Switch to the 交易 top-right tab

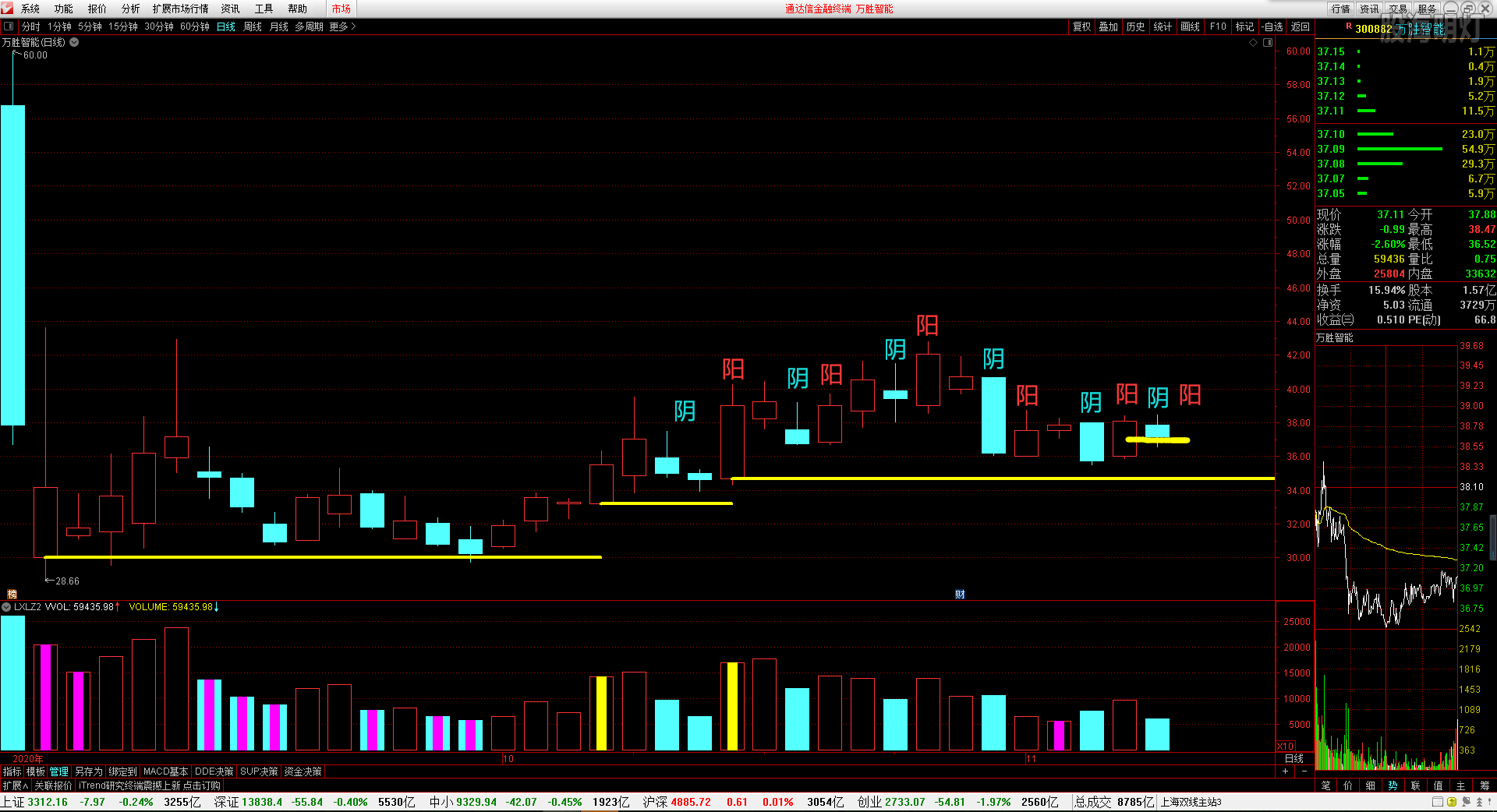point(1398,9)
